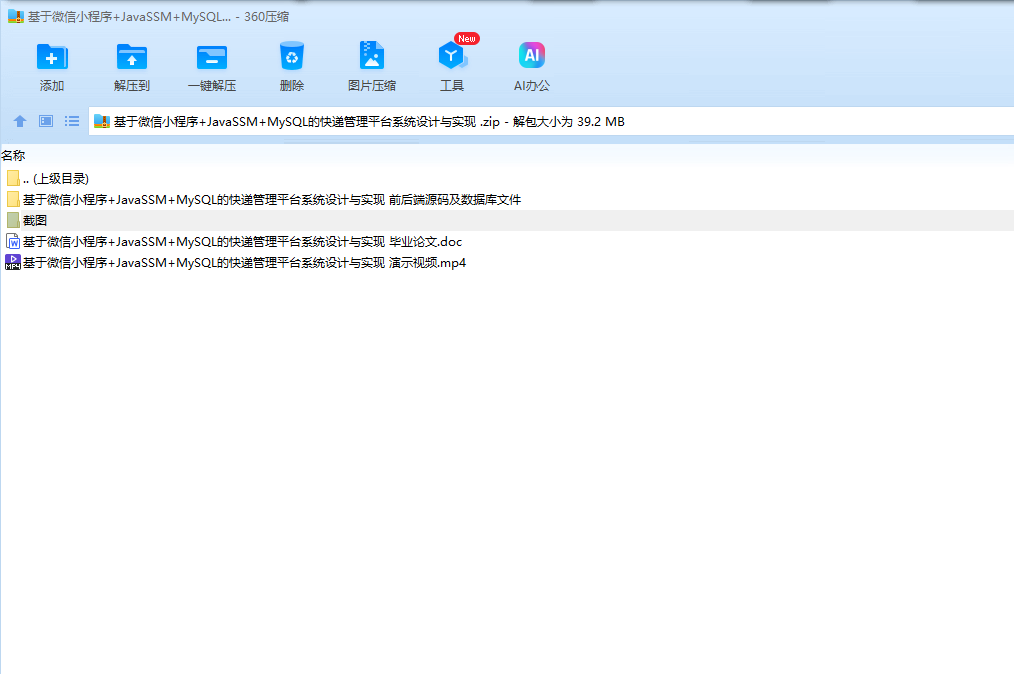Click the Word document icon beside 毕业论文.doc
Viewport: 1014px width, 674px height.
[13, 242]
